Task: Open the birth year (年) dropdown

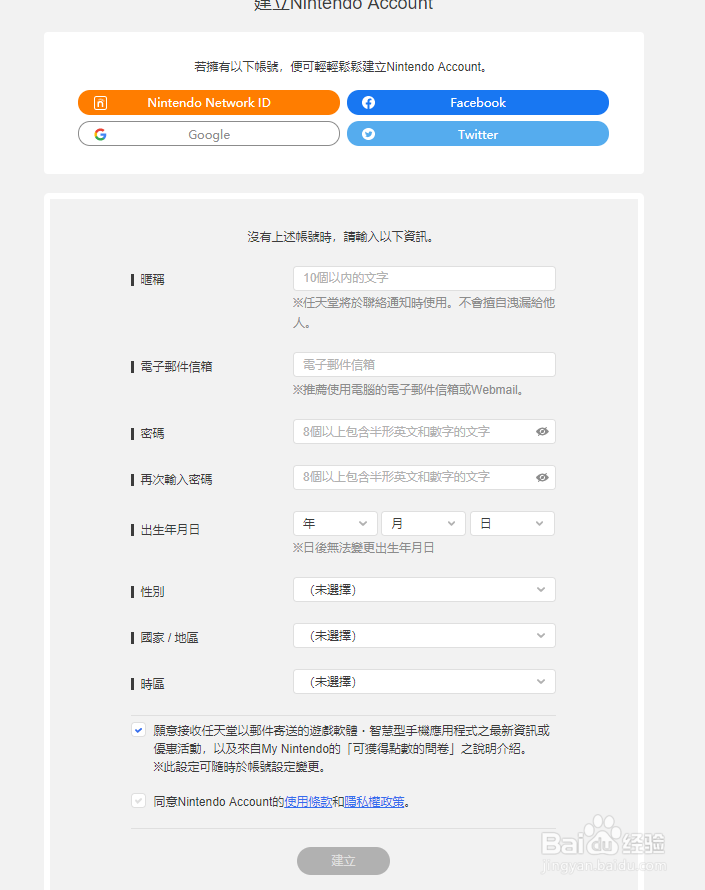Action: 335,523
